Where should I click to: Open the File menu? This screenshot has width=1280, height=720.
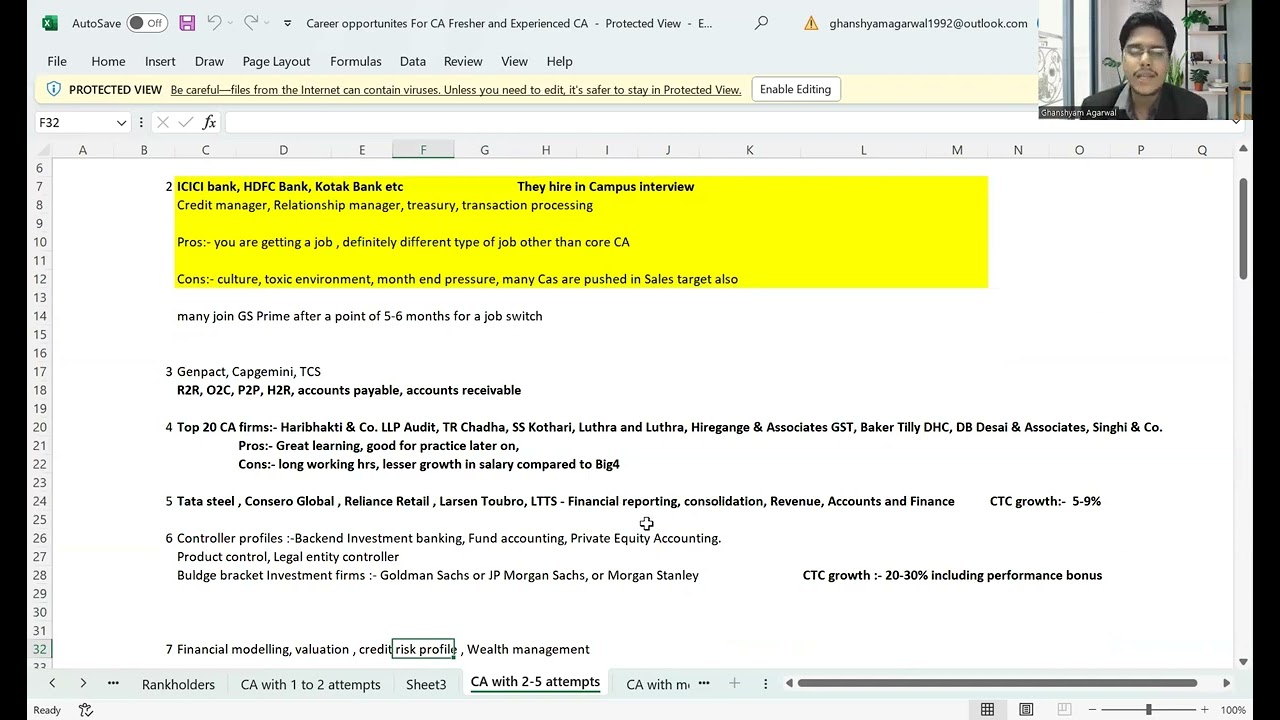click(x=57, y=61)
